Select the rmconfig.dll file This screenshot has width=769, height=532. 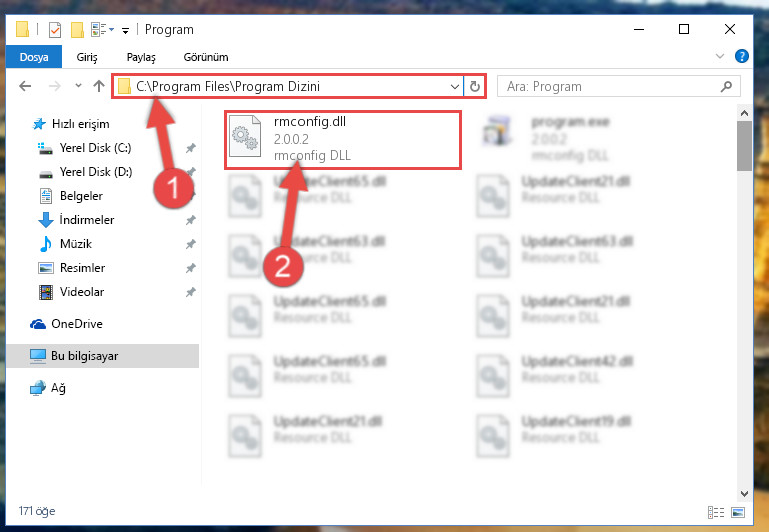pyautogui.click(x=343, y=139)
